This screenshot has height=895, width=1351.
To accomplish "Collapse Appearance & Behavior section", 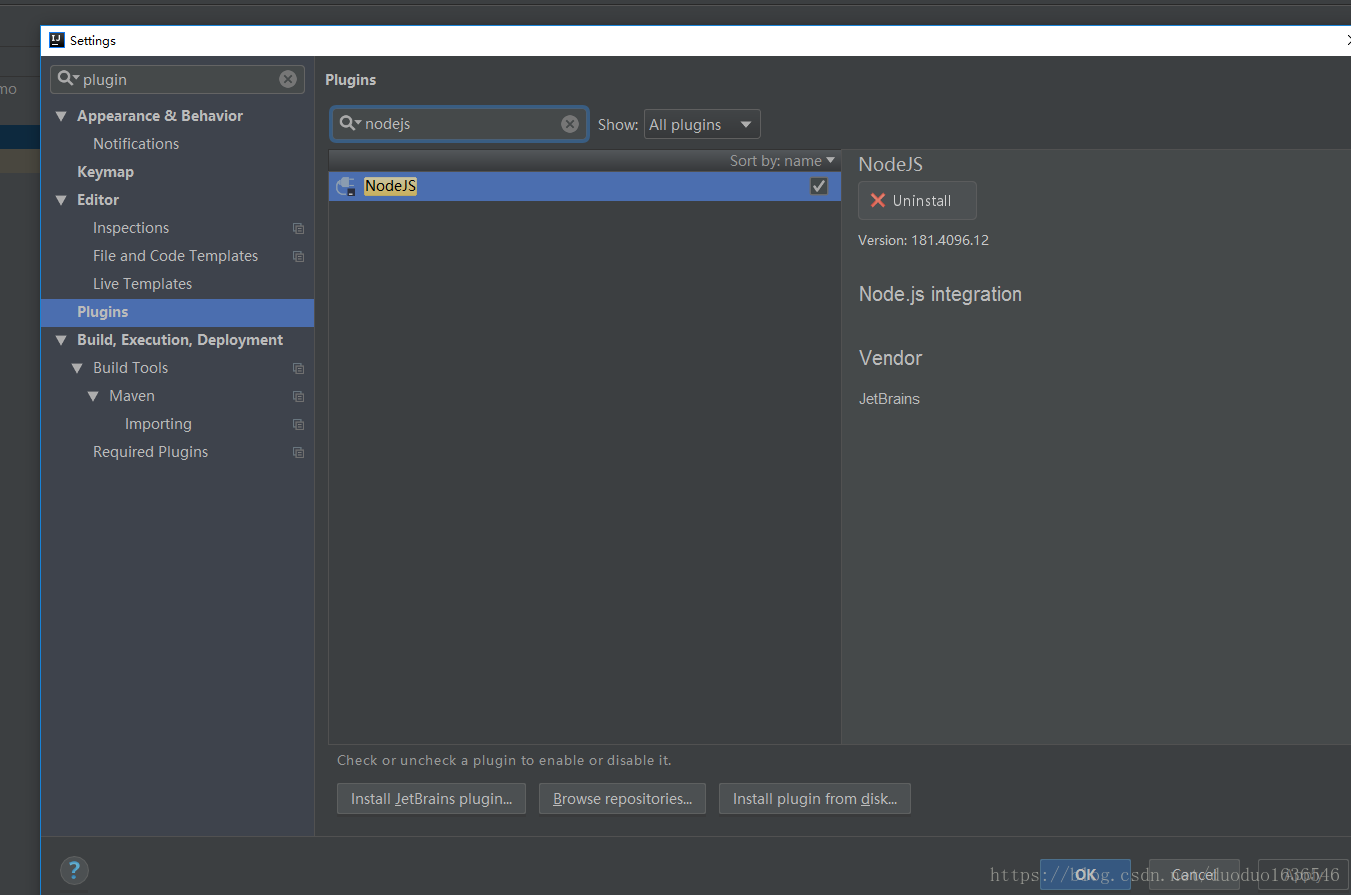I will coord(62,116).
